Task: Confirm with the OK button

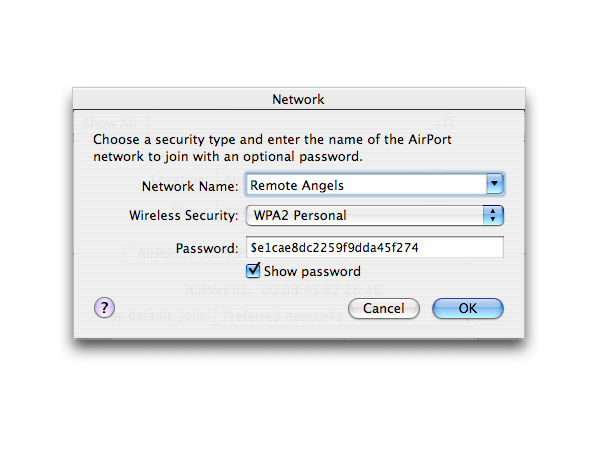Action: tap(467, 308)
